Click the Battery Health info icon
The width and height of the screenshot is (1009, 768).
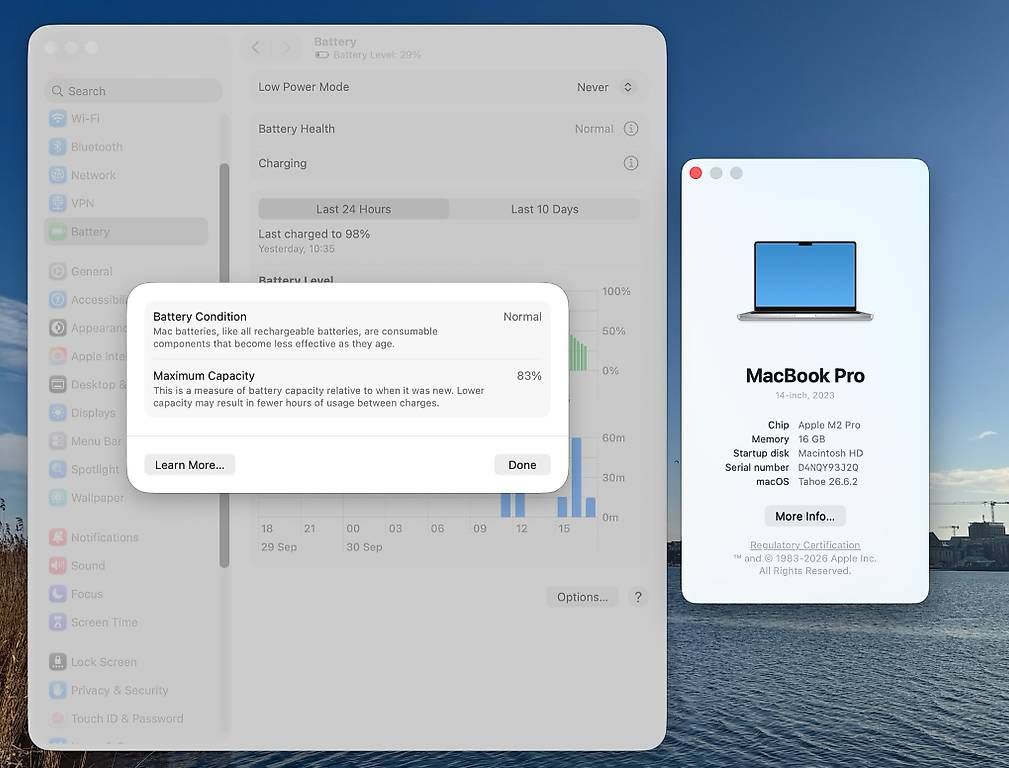pos(631,129)
